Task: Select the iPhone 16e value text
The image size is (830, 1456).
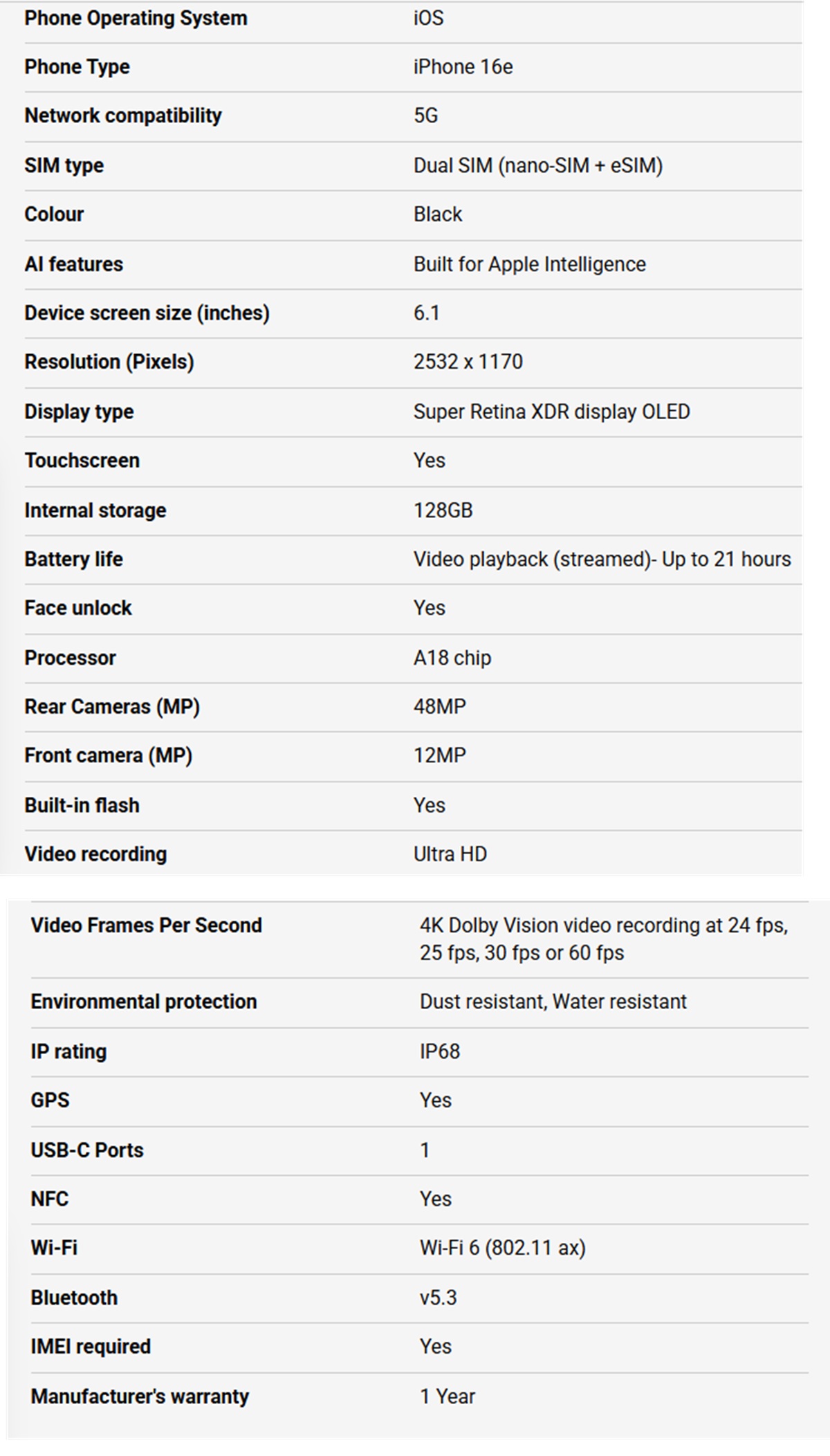Action: coord(463,67)
